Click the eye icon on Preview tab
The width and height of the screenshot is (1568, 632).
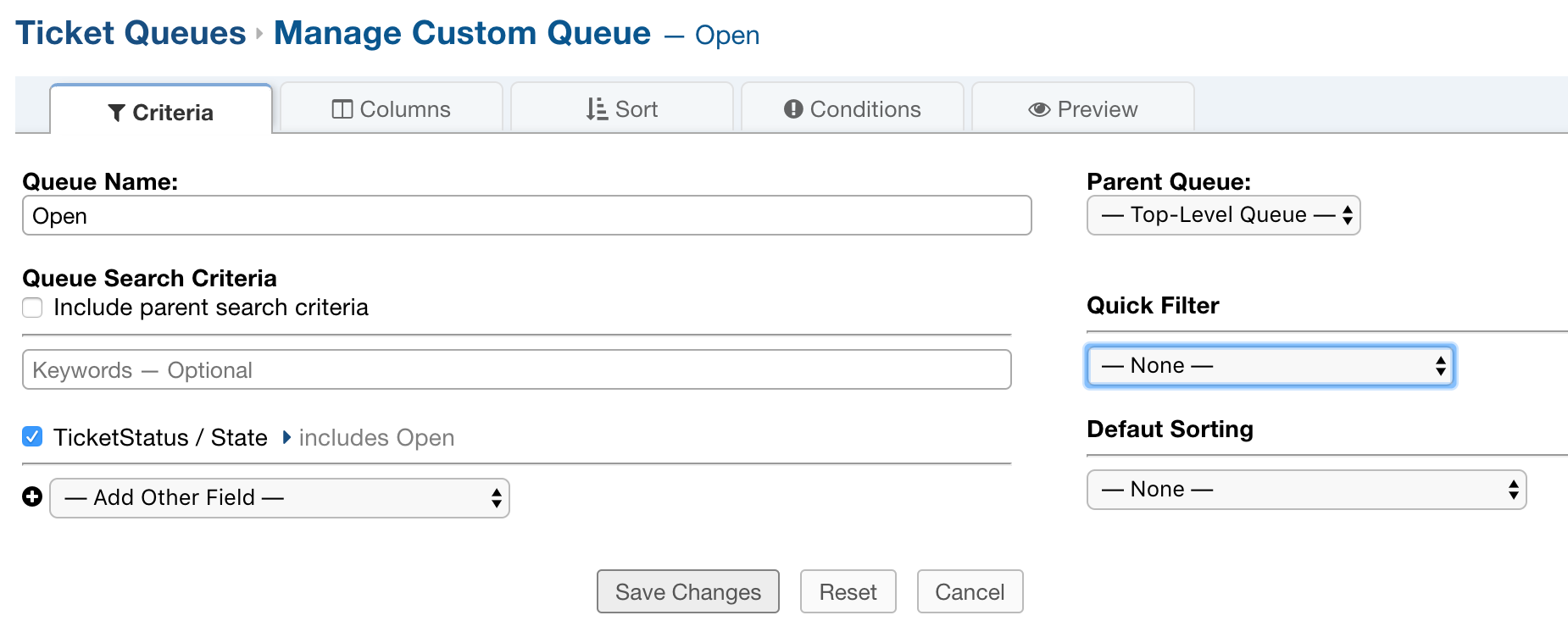click(x=1039, y=109)
